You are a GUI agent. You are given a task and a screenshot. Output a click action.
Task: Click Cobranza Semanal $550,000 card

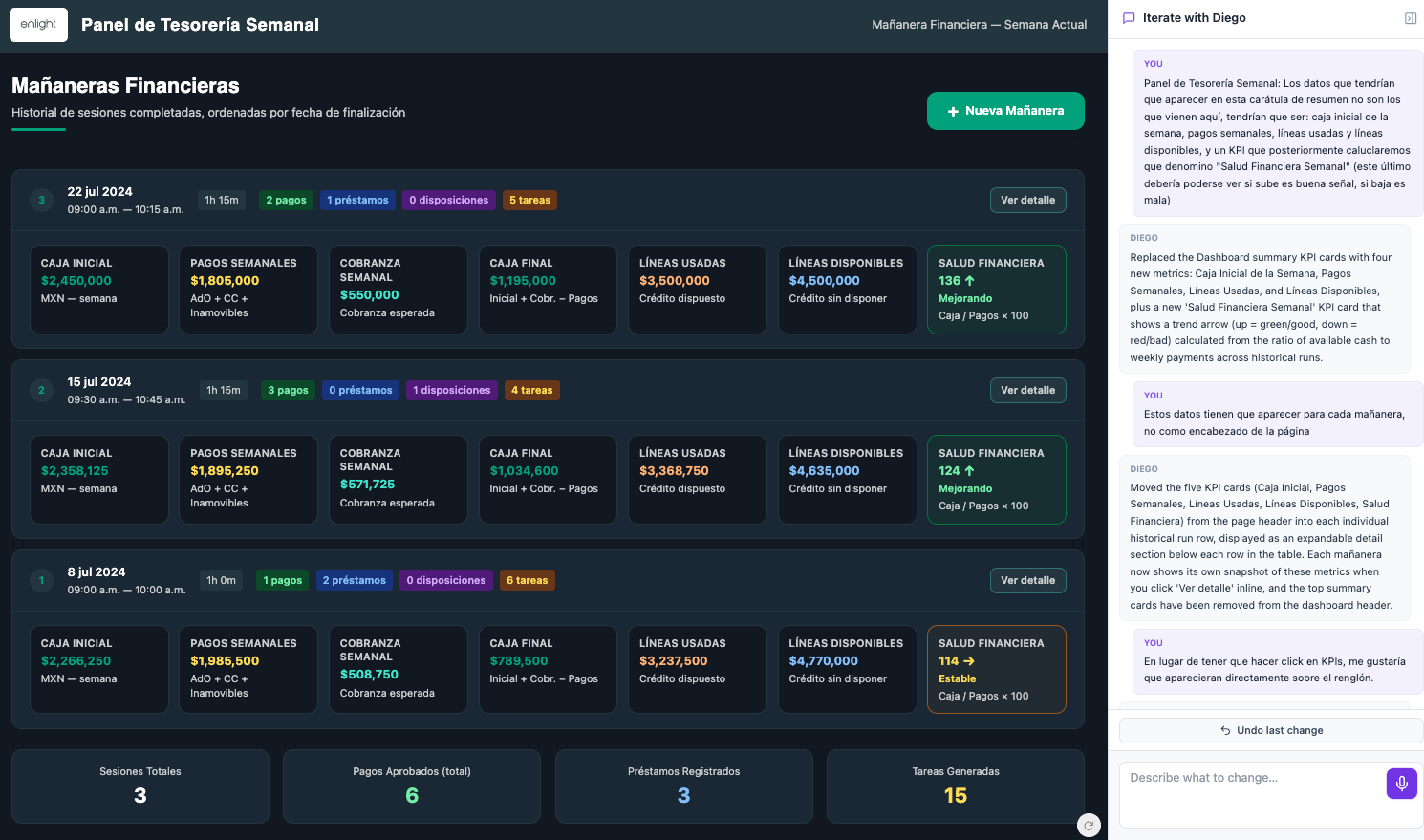[398, 290]
